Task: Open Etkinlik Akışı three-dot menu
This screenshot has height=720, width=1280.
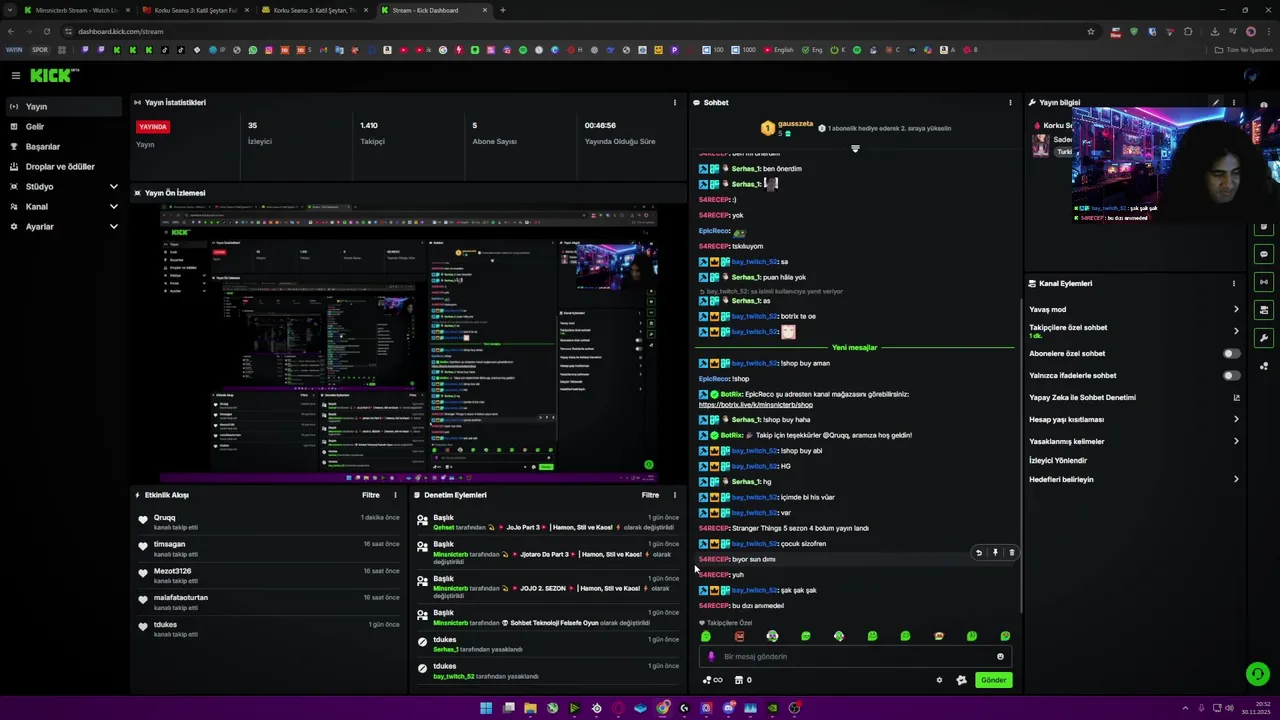Action: [x=395, y=495]
